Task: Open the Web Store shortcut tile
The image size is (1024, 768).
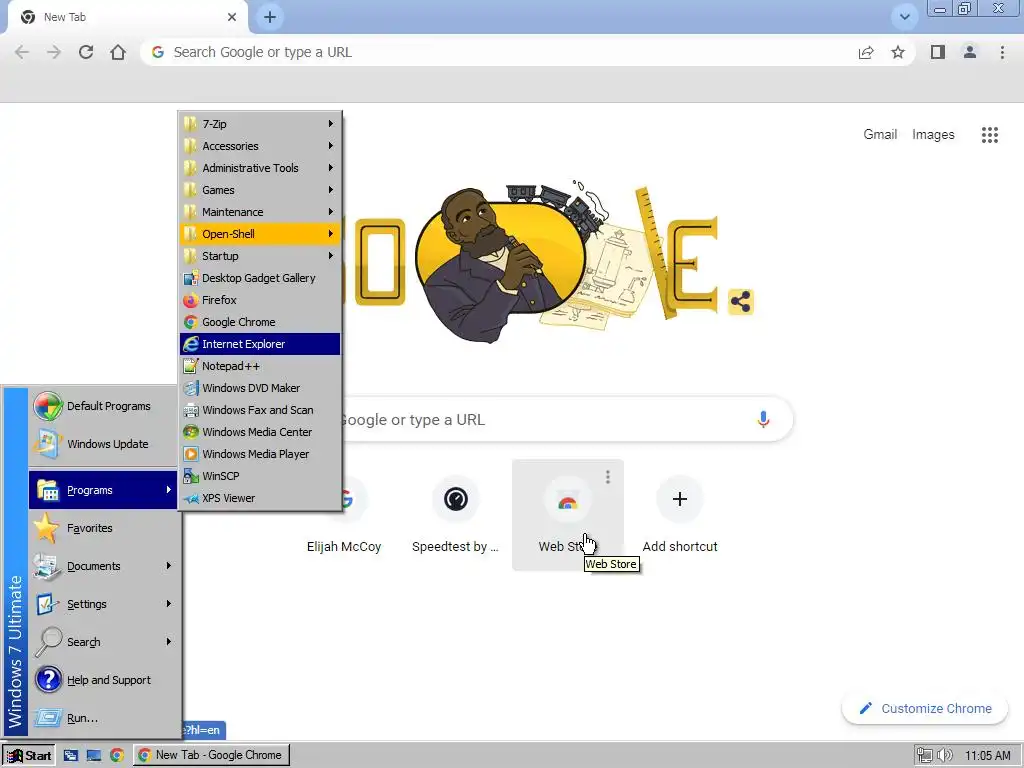Action: (568, 515)
